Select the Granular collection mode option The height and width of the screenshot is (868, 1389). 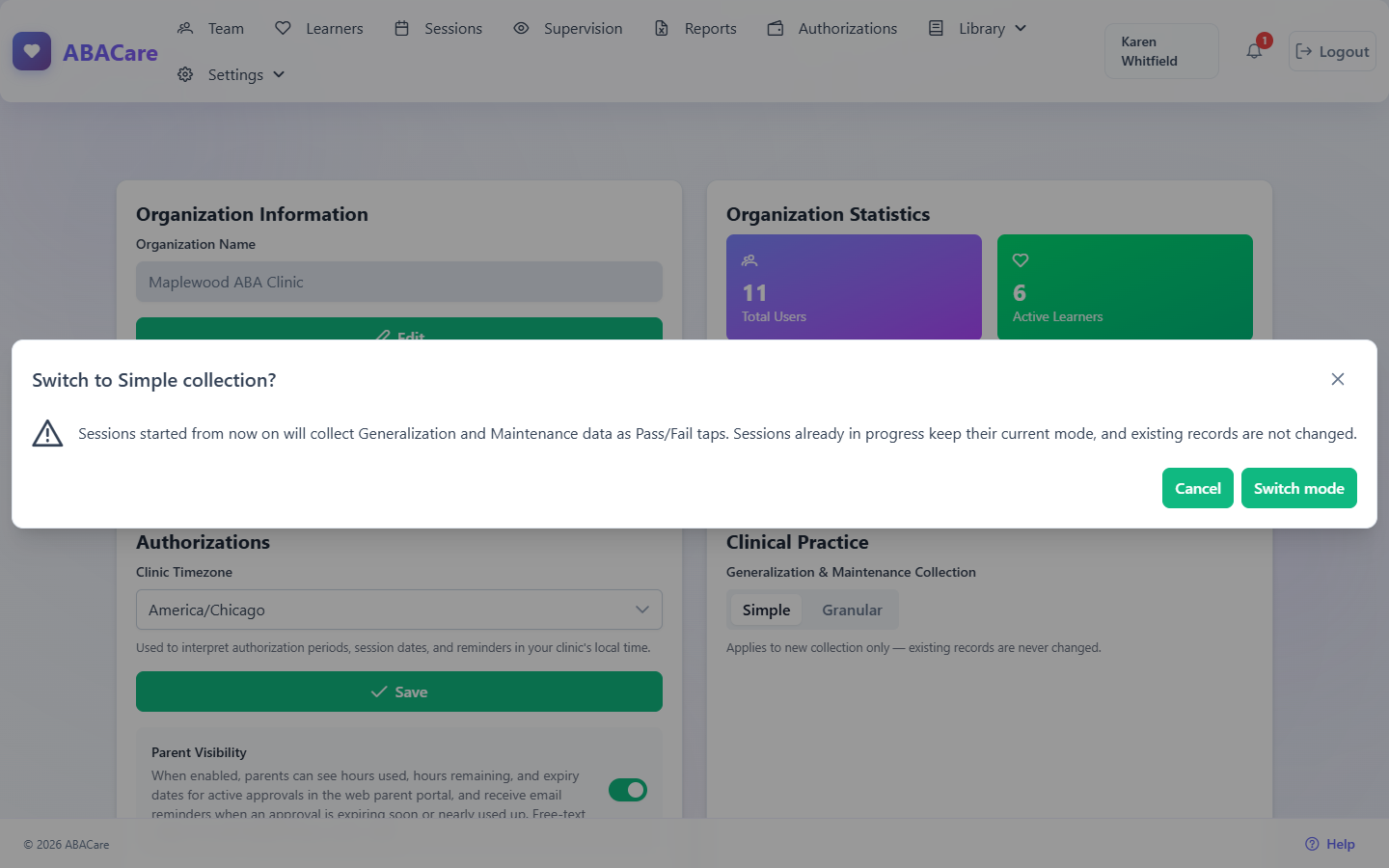pos(852,610)
